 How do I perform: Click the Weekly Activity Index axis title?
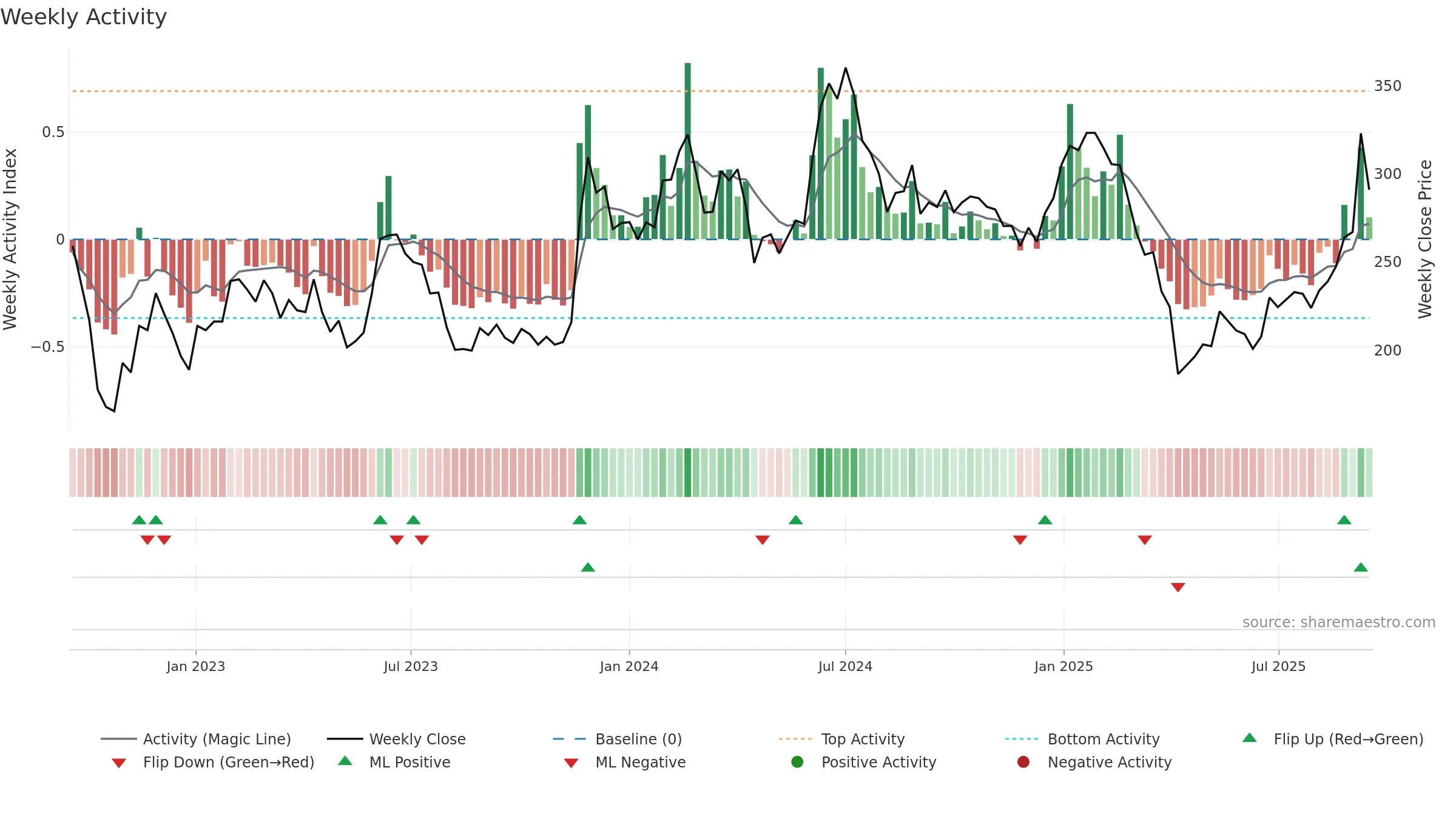tap(10, 239)
